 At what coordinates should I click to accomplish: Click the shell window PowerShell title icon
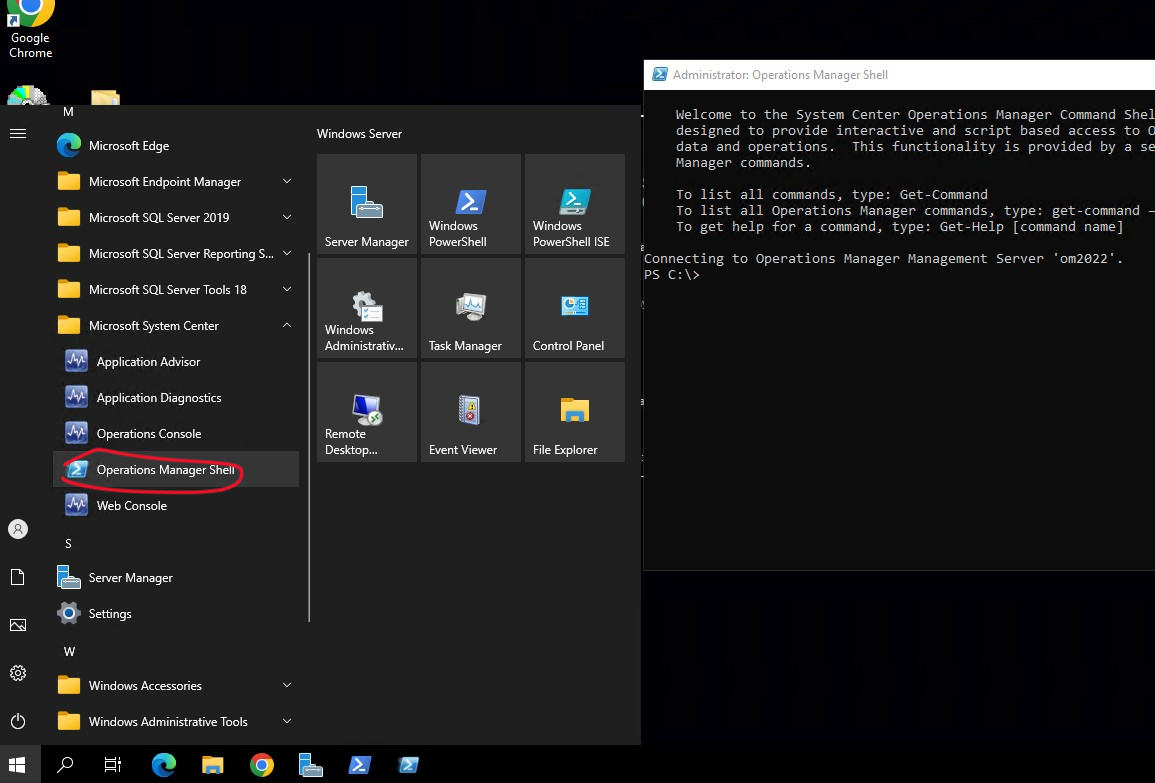660,74
